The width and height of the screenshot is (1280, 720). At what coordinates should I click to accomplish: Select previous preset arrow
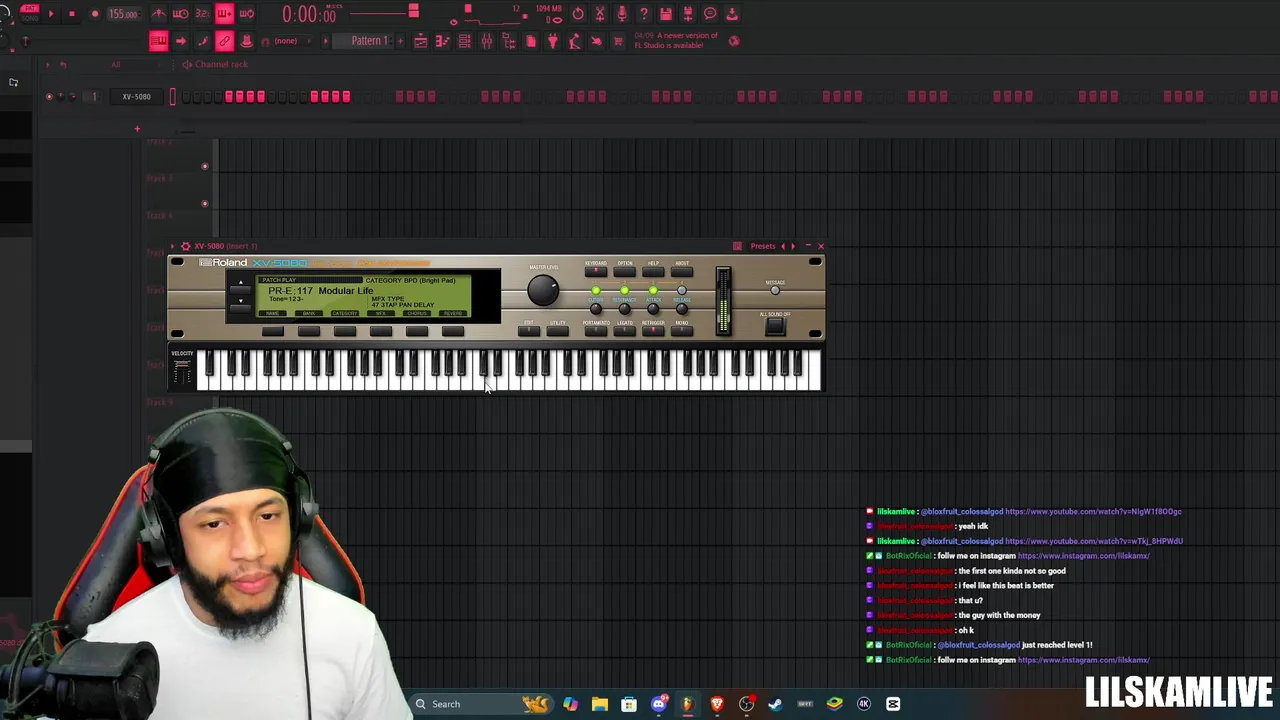(783, 246)
